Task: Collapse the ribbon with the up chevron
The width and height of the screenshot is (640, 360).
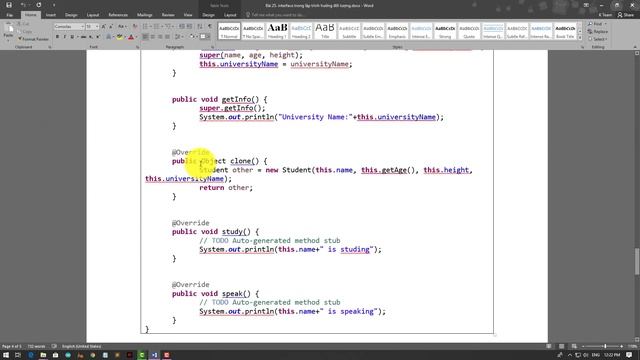Action: pyautogui.click(x=635, y=47)
